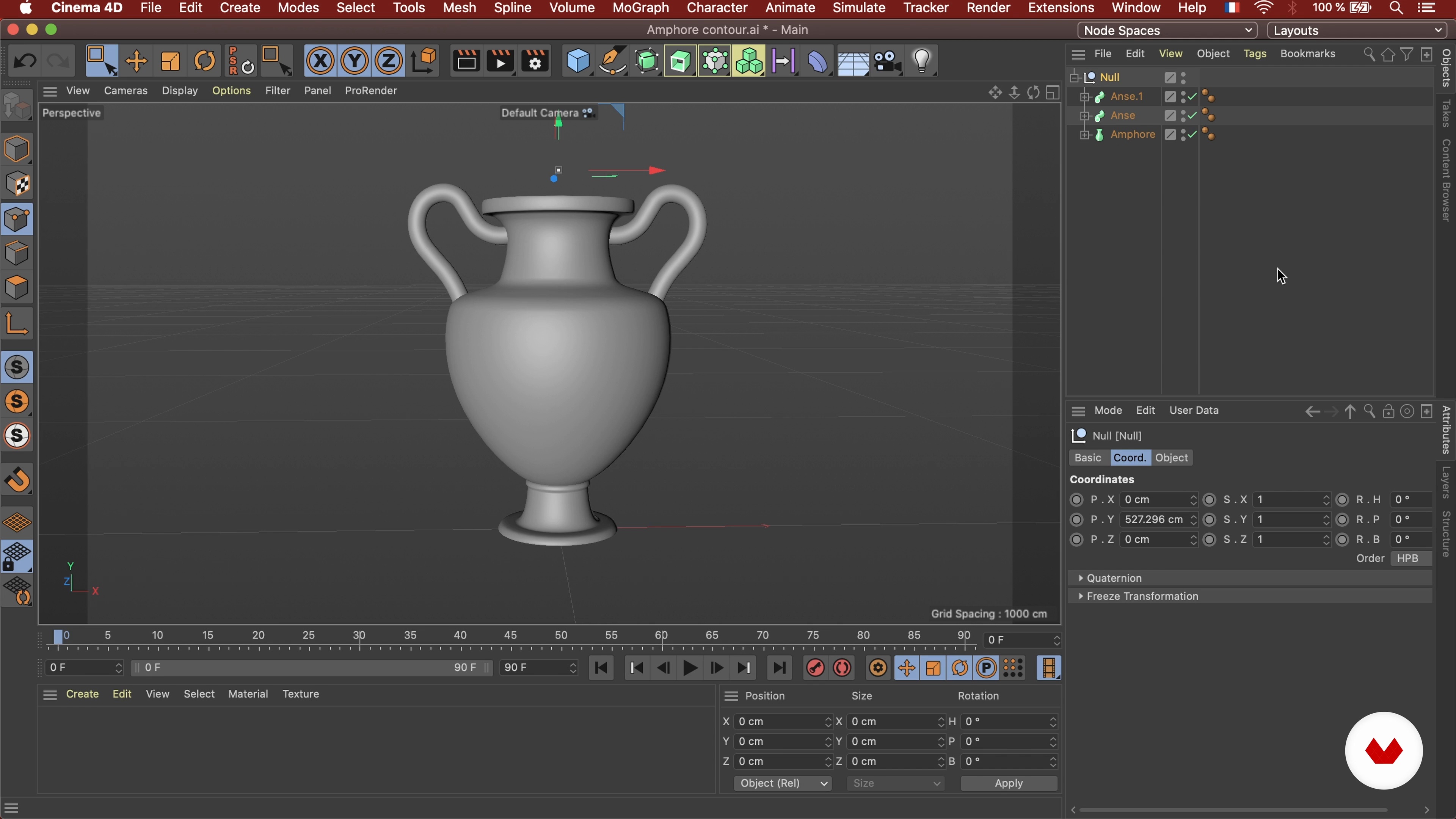
Task: Expand the Quaternion section
Action: click(1081, 577)
